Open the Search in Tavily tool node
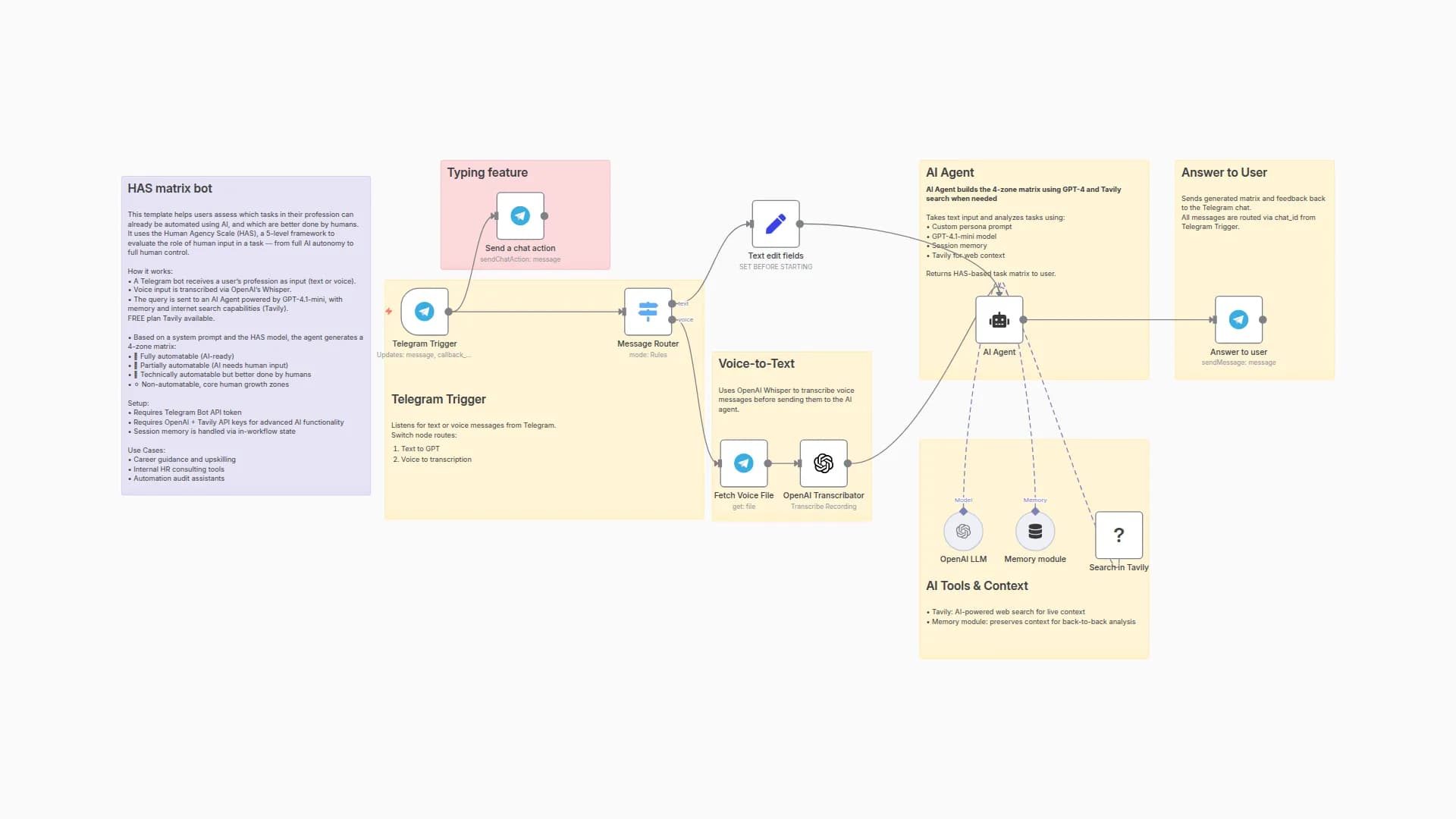 point(1119,535)
